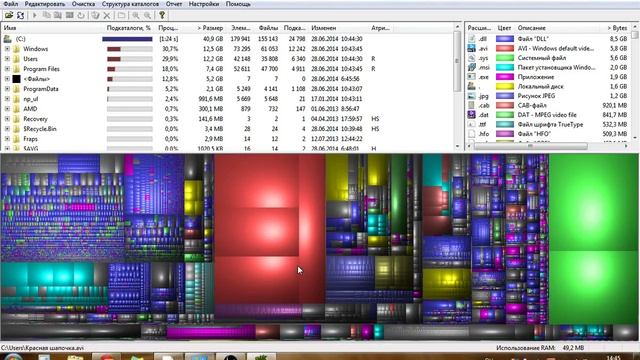
Task: Open the Помощь menu
Action: click(238, 4)
